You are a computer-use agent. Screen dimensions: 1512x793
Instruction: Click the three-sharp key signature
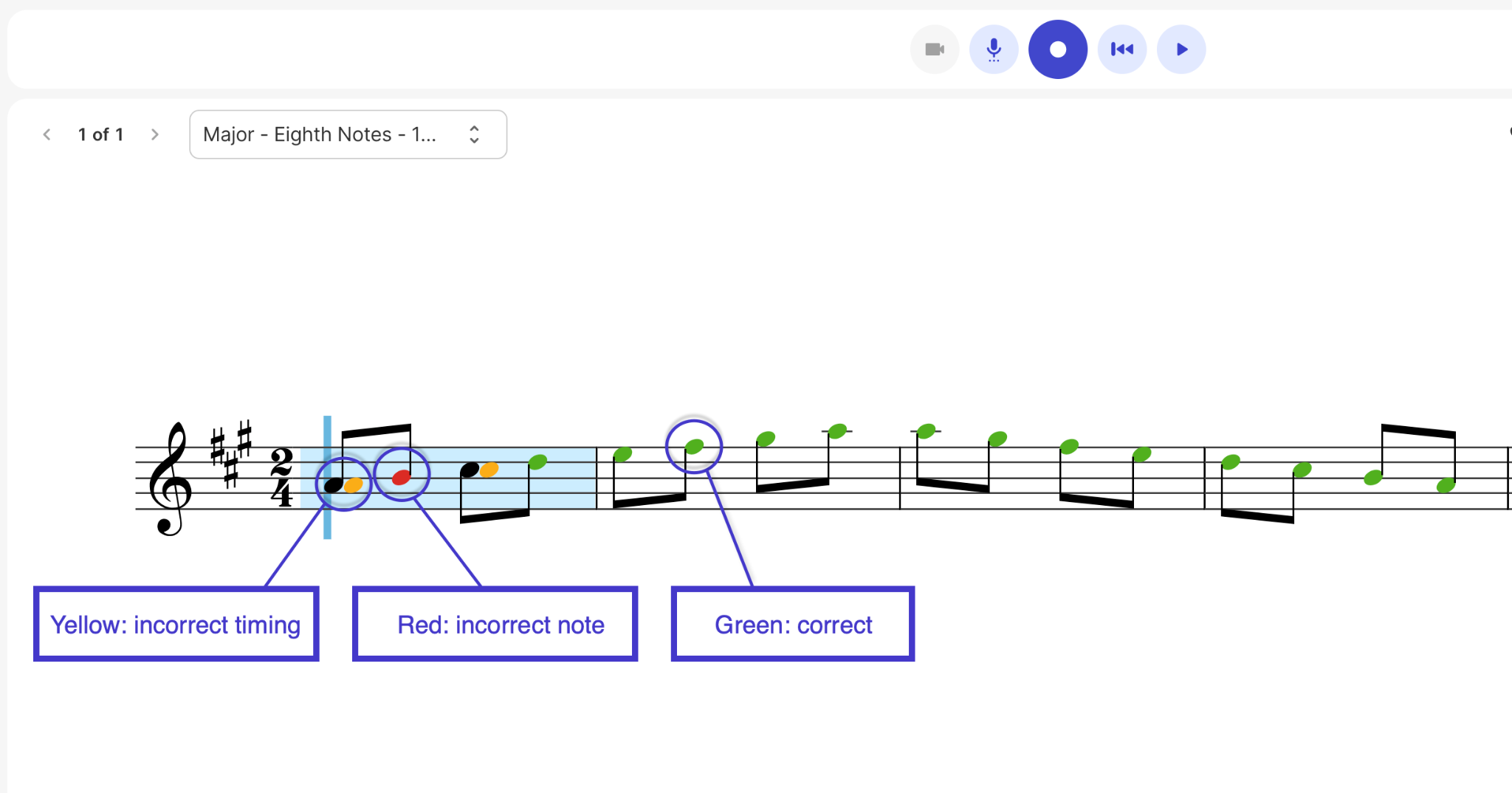pos(231,453)
